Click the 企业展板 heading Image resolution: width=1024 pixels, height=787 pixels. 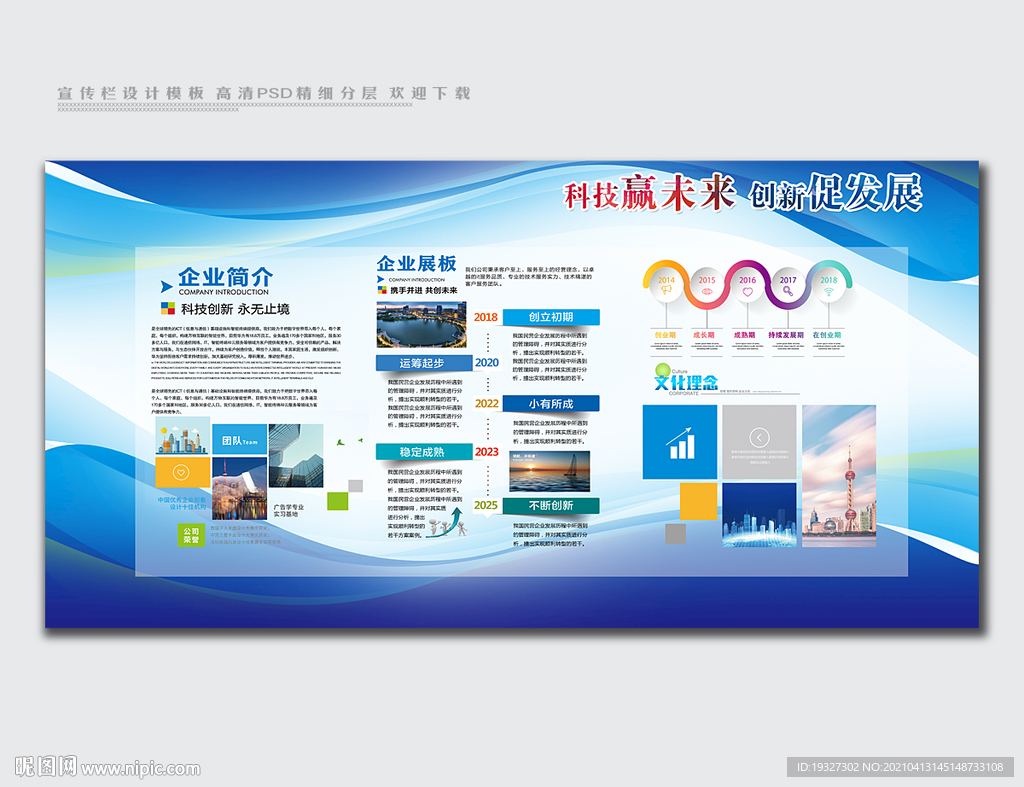coord(417,263)
